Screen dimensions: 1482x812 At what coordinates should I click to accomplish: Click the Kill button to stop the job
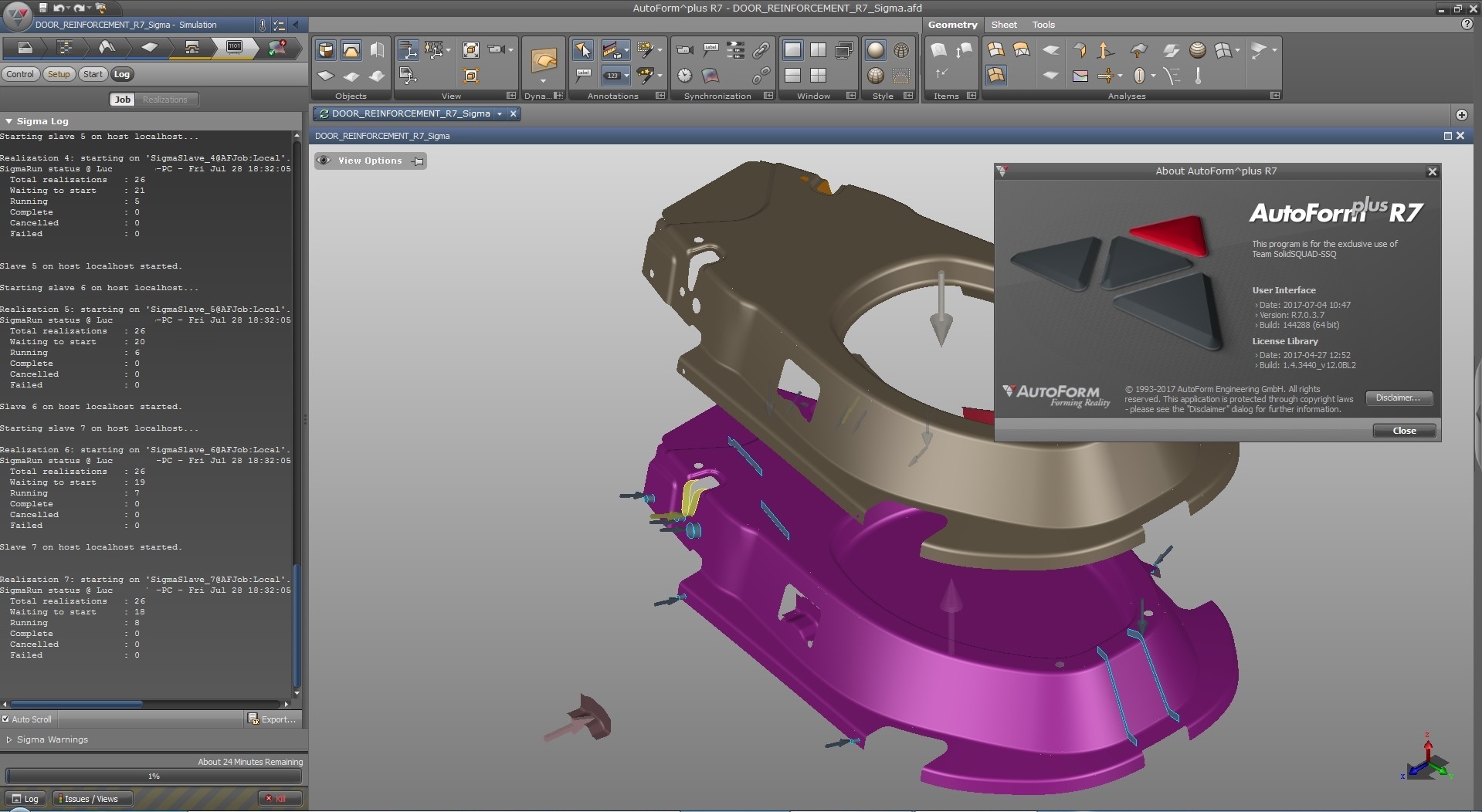280,798
